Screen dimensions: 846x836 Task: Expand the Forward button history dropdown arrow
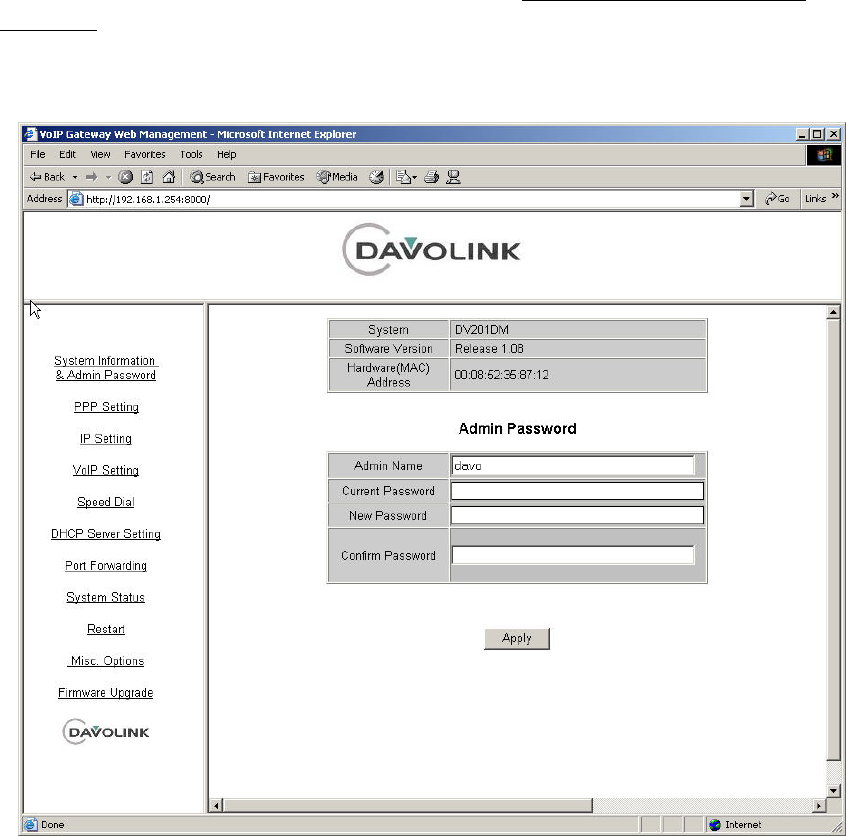108,177
